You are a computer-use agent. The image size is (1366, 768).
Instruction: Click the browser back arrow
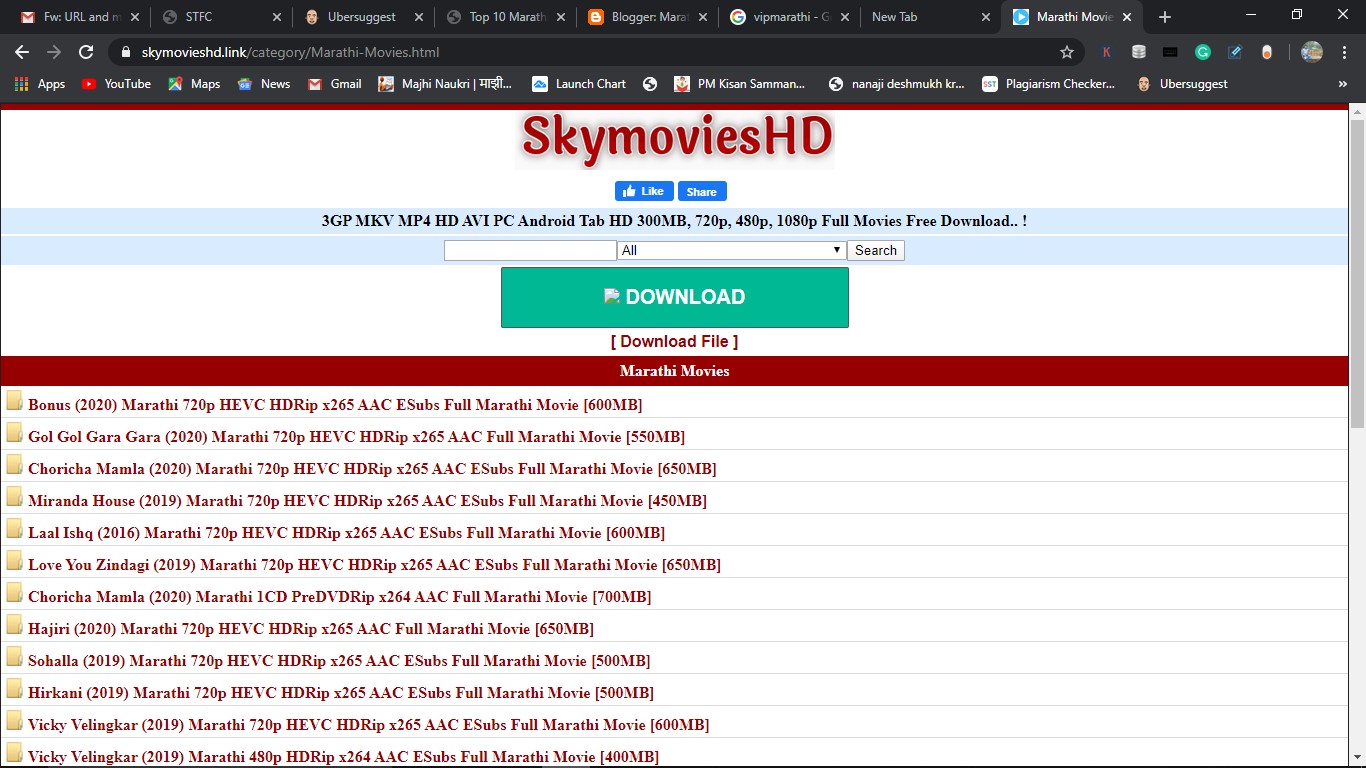coord(22,52)
